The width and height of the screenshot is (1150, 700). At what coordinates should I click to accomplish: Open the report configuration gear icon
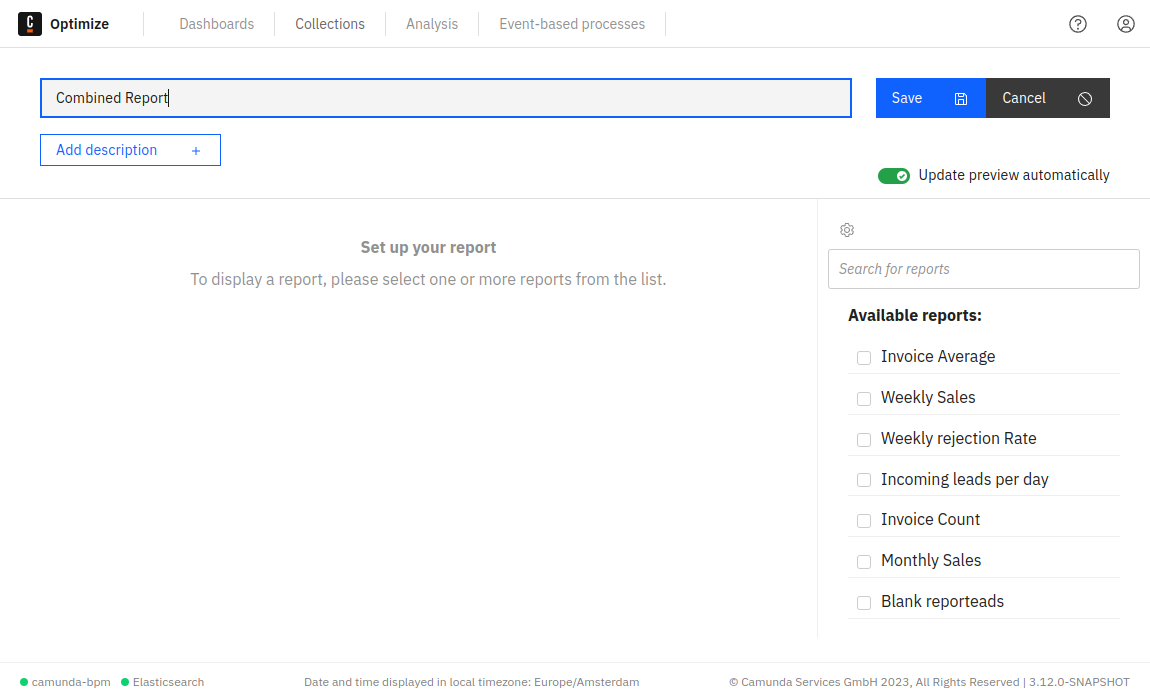click(x=847, y=230)
